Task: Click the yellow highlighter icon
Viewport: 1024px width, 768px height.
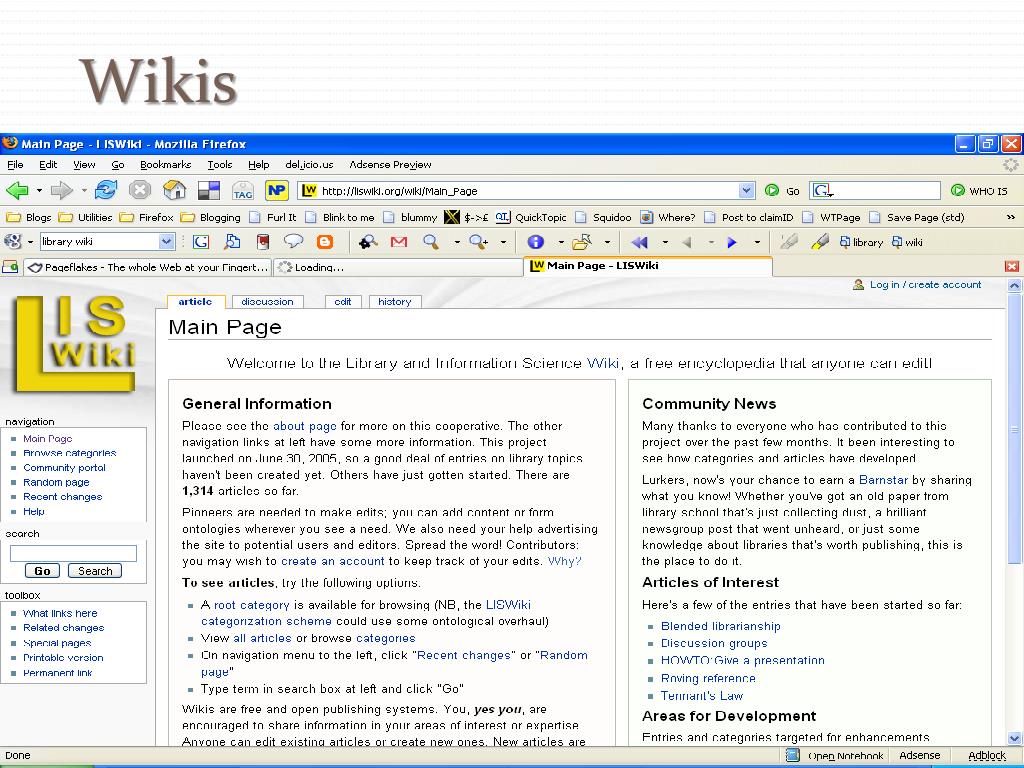Action: (x=820, y=242)
